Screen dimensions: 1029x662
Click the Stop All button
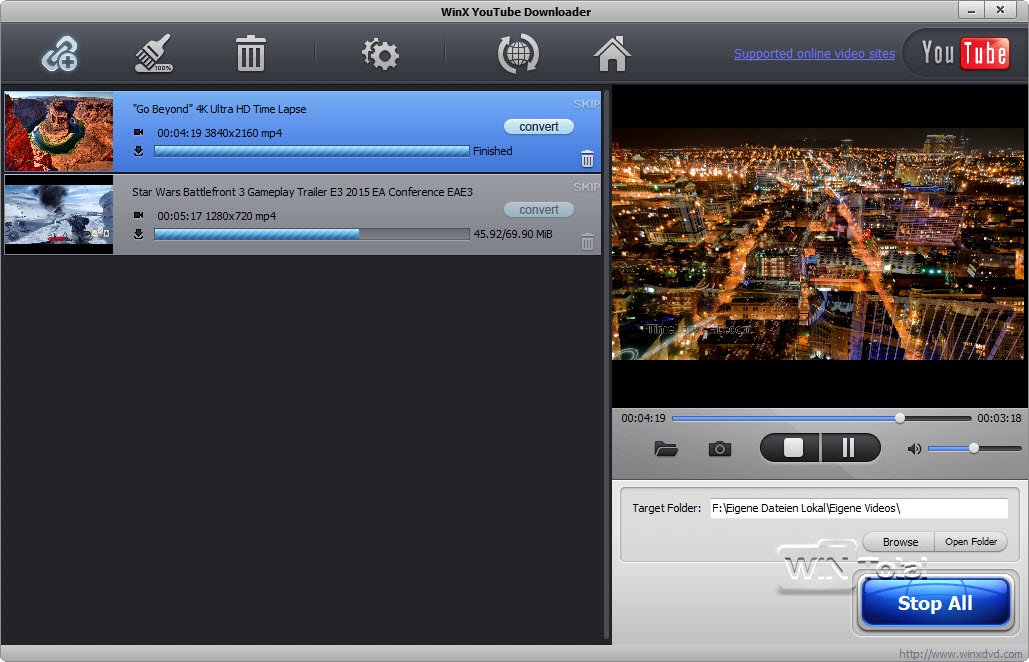935,602
